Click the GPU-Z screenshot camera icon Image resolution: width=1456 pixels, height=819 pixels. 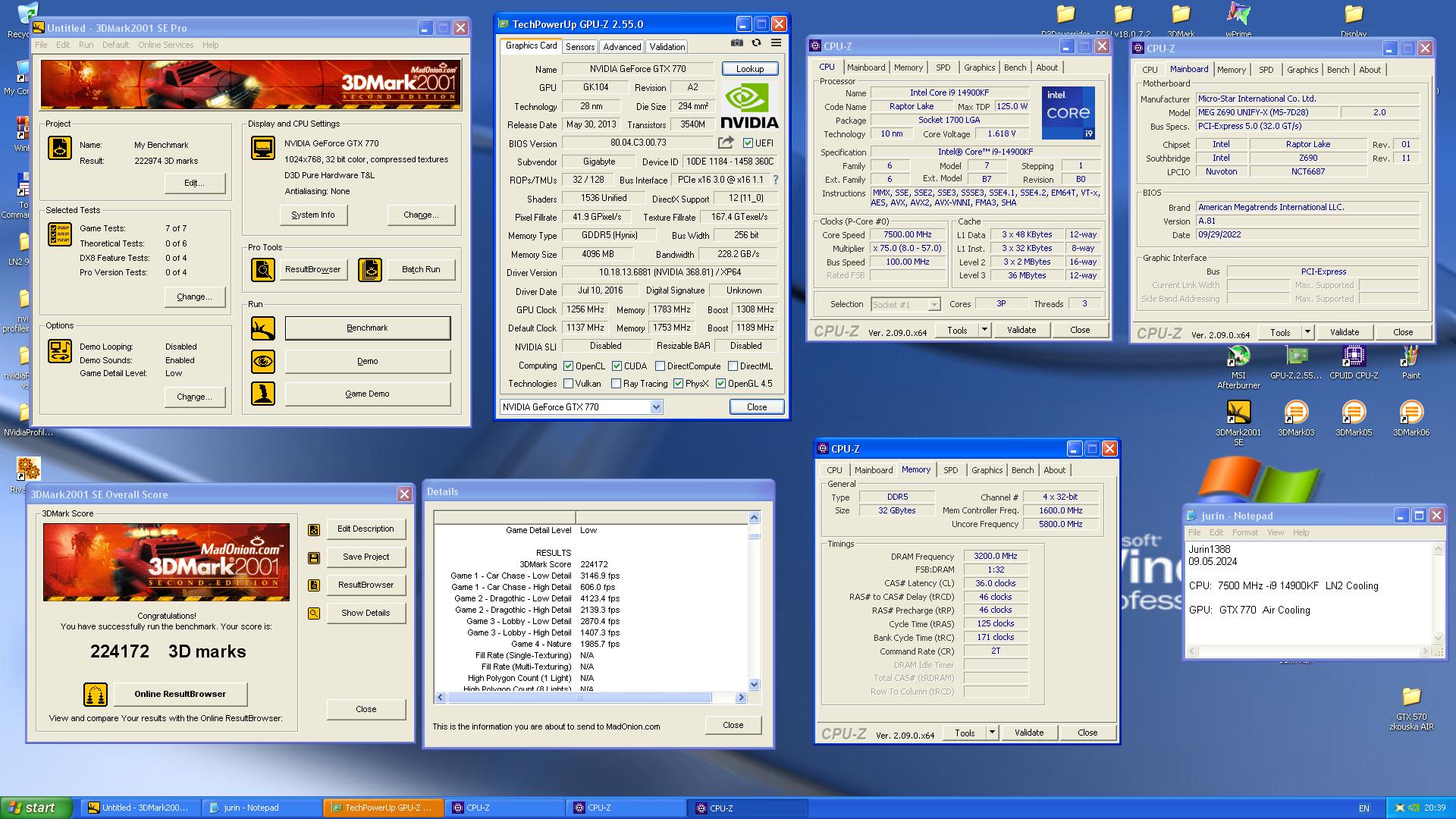tap(736, 43)
